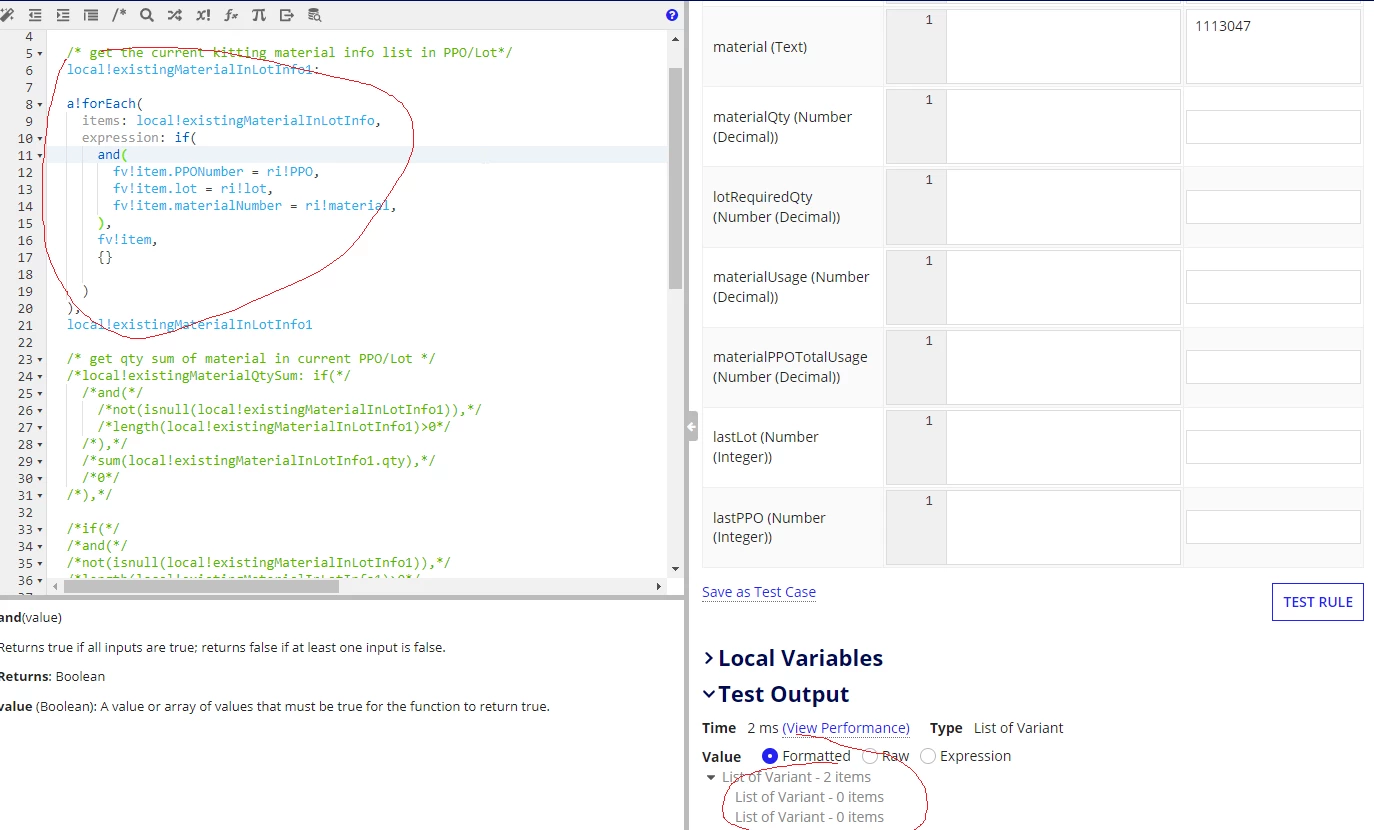The image size is (1374, 830).
Task: Click the material value field containing 1113047
Action: [x=1273, y=47]
